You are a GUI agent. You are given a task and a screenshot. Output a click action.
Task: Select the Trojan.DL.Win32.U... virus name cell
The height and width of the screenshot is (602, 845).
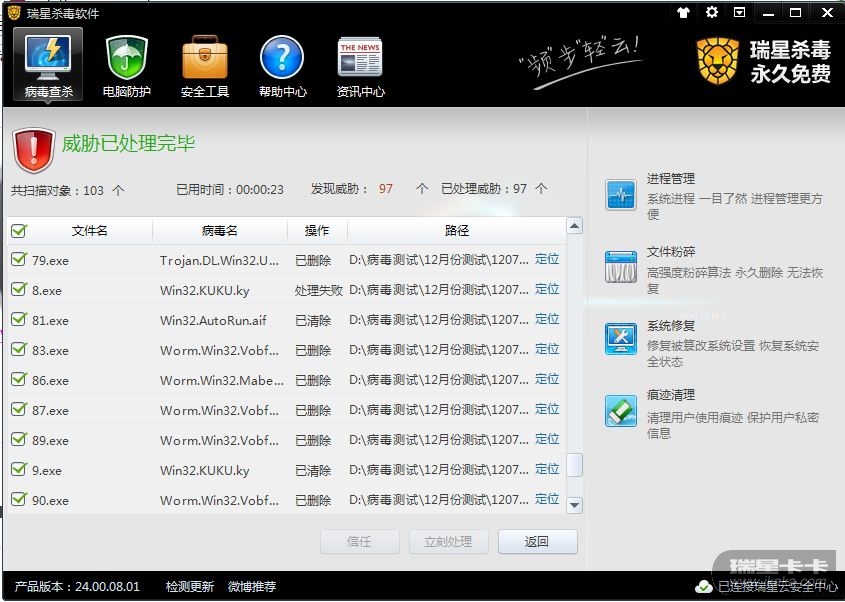coord(219,261)
